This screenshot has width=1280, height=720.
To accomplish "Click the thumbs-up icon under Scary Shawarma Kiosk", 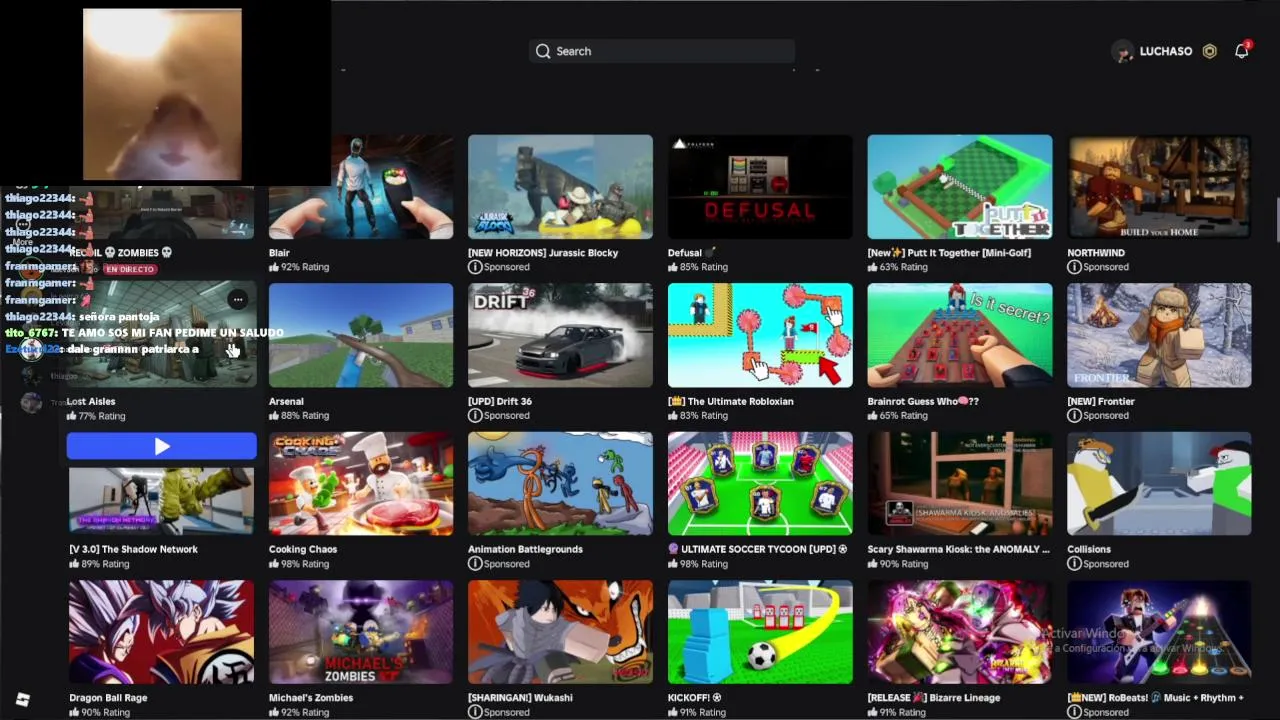I will tap(873, 564).
